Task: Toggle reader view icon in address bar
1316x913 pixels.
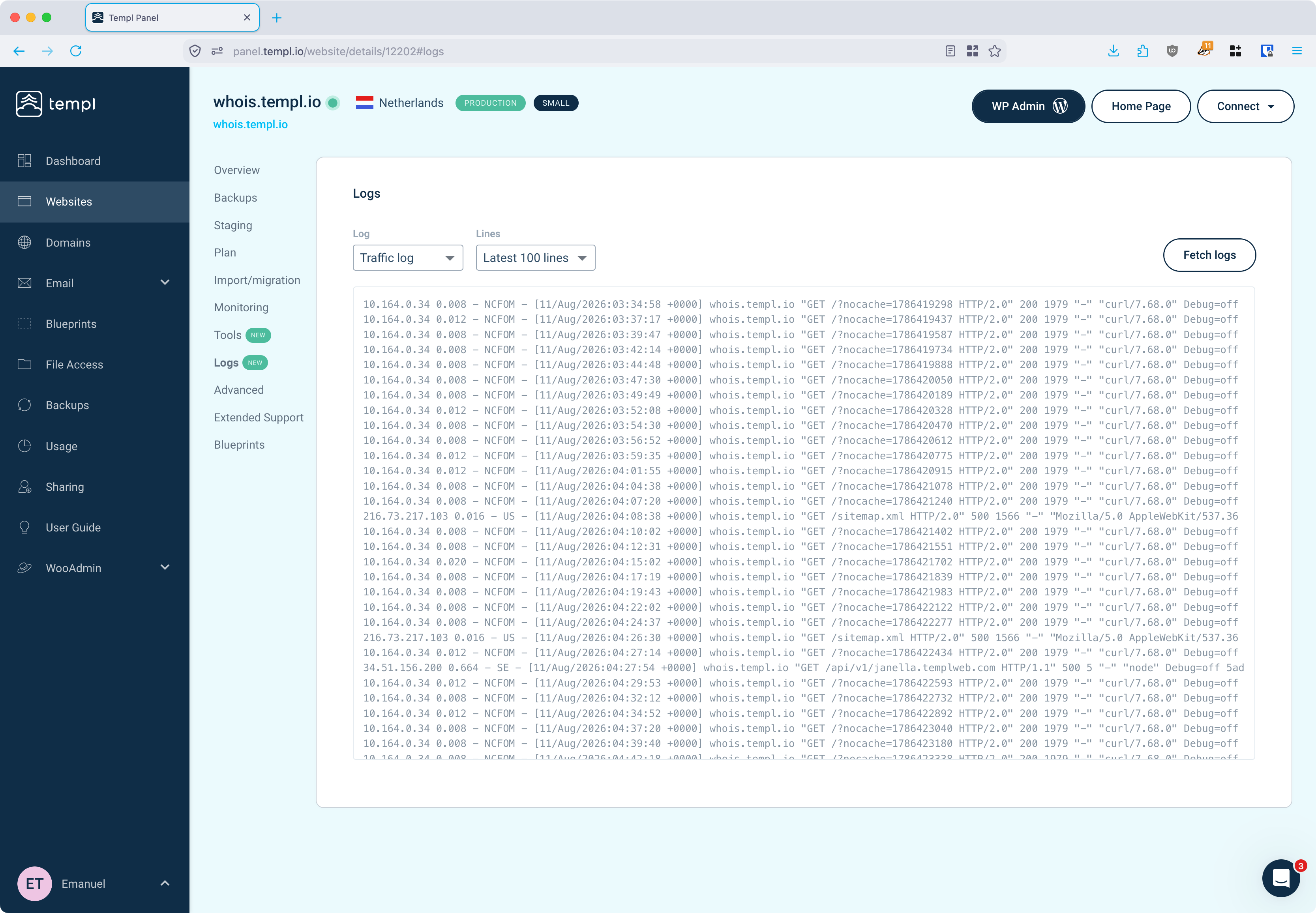Action: (x=950, y=51)
